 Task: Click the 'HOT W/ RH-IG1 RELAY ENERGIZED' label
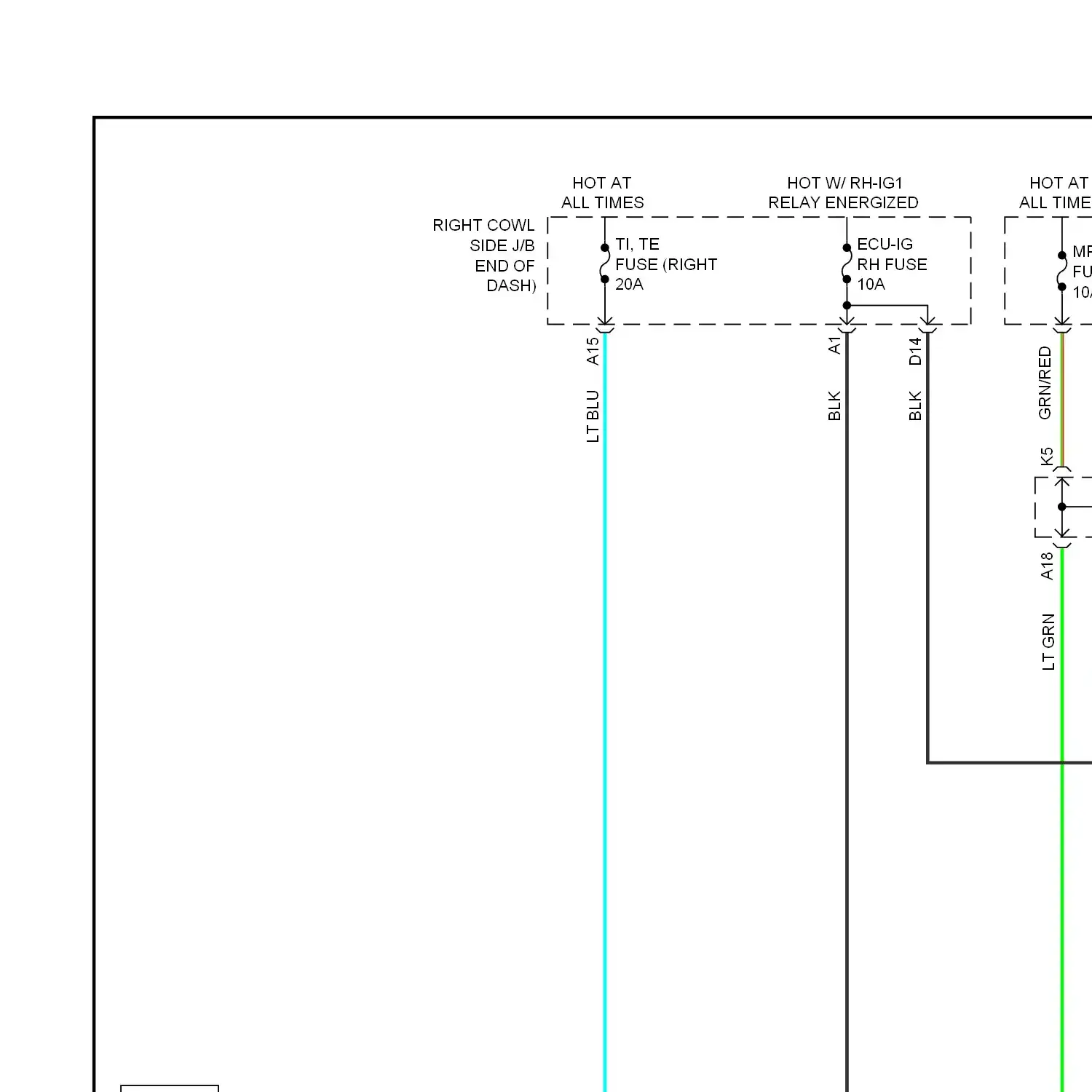(843, 193)
